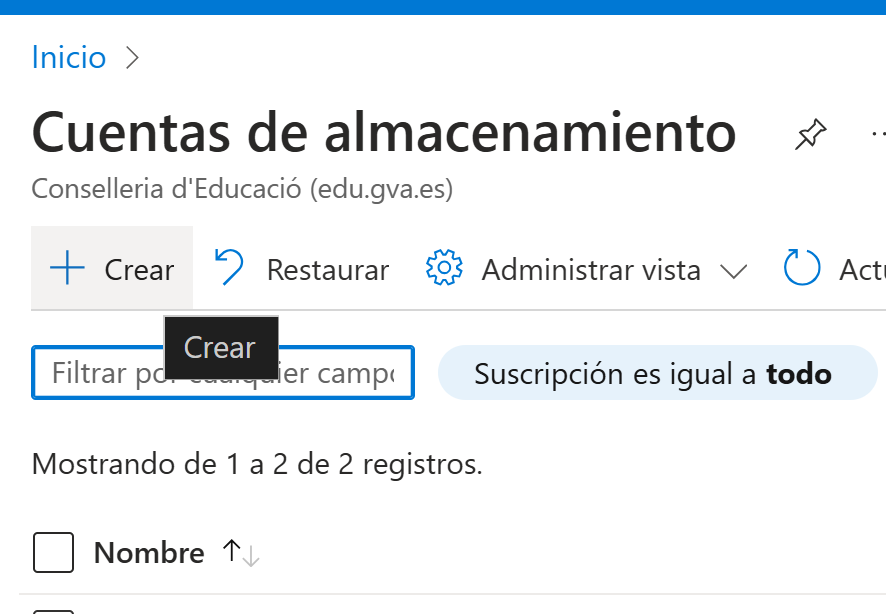Click the Nombre sort arrows icon
The height and width of the screenshot is (614, 886).
(241, 552)
